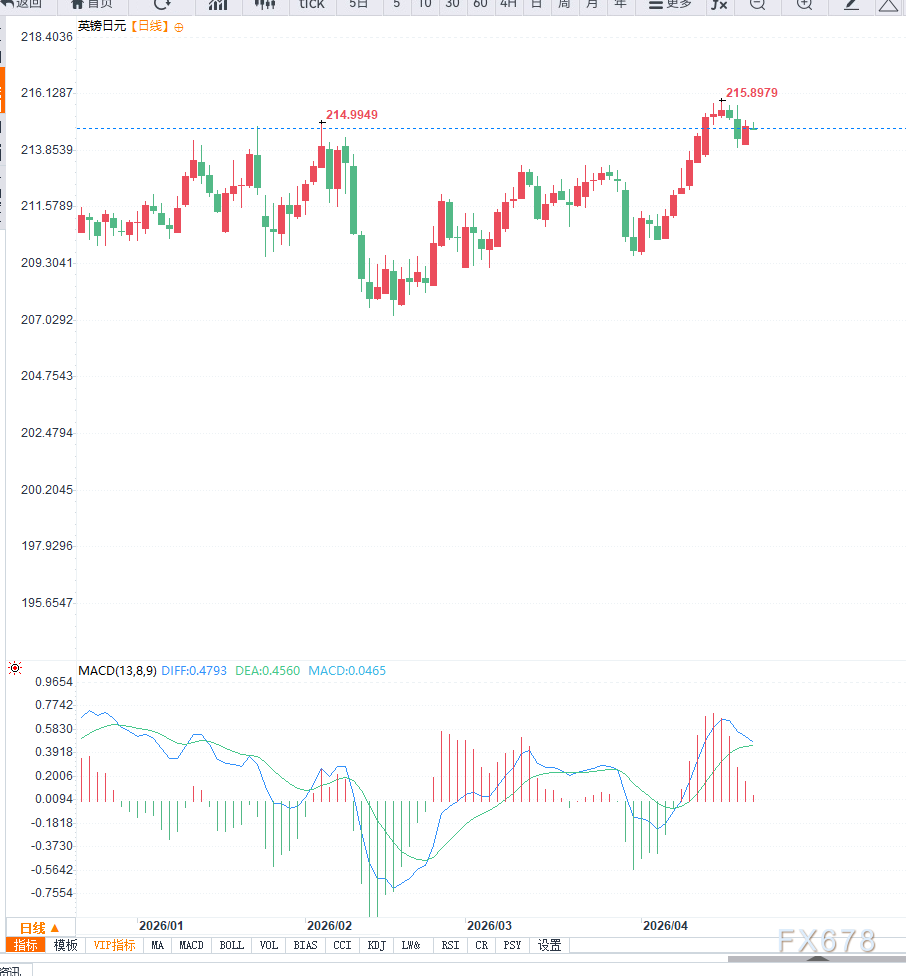Screen dimensions: 906x976
Task: Click the 215.8979 high price marker
Action: coord(751,93)
